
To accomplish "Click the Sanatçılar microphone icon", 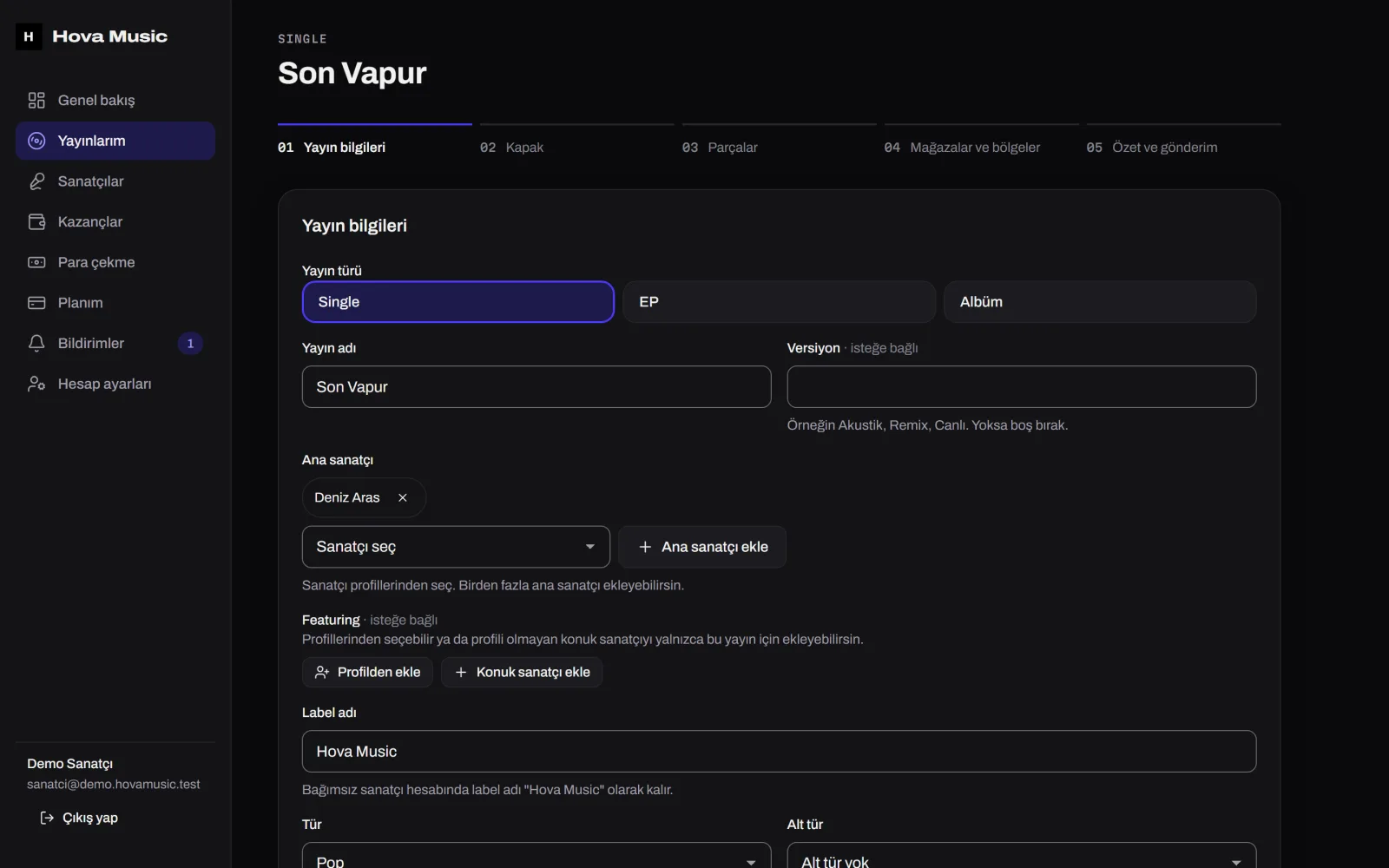I will click(x=36, y=181).
